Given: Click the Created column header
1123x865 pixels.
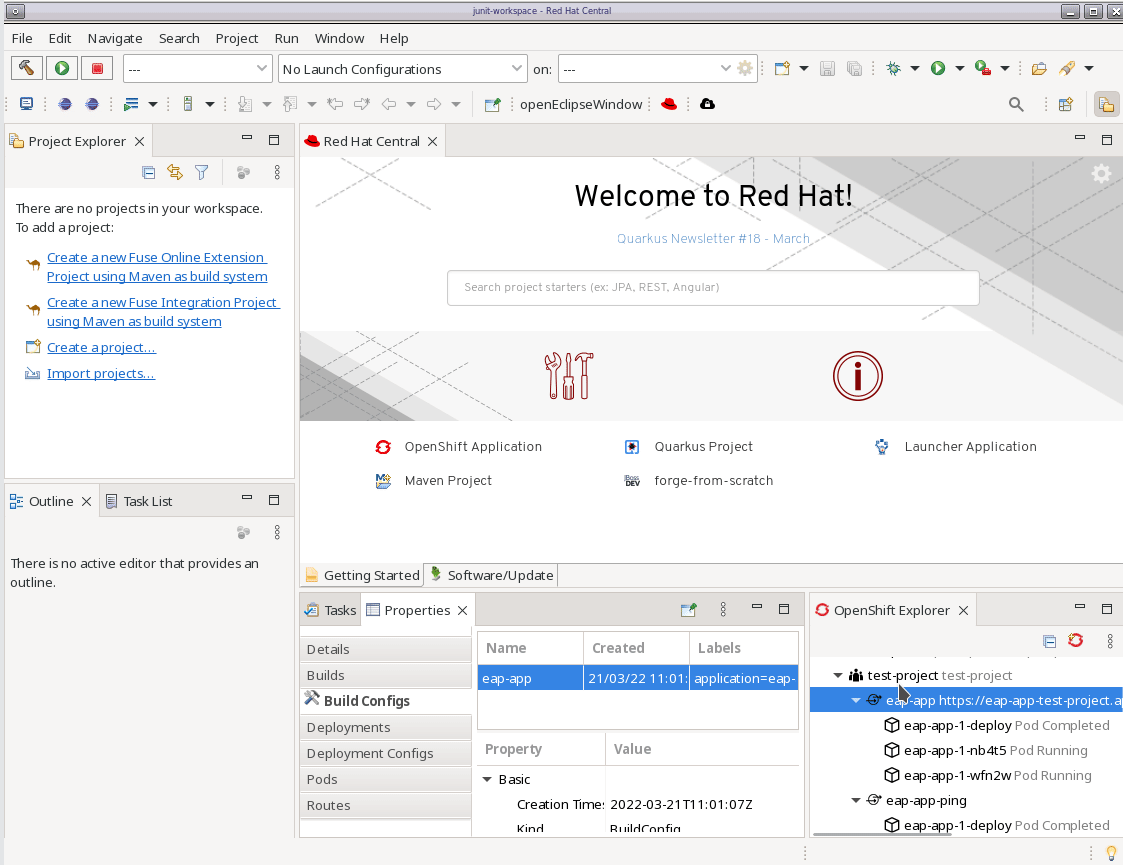Looking at the screenshot, I should (637, 648).
